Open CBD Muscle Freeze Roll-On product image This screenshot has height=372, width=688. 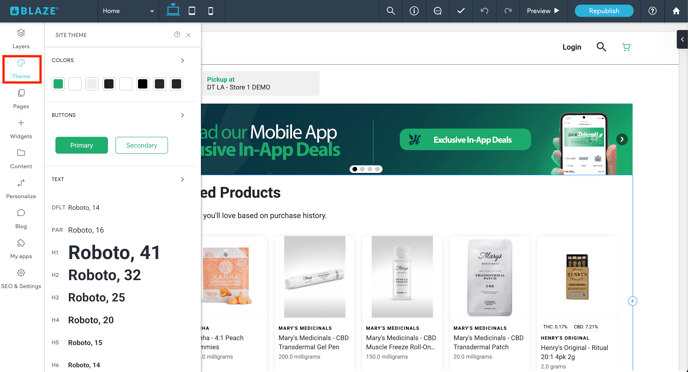point(402,277)
